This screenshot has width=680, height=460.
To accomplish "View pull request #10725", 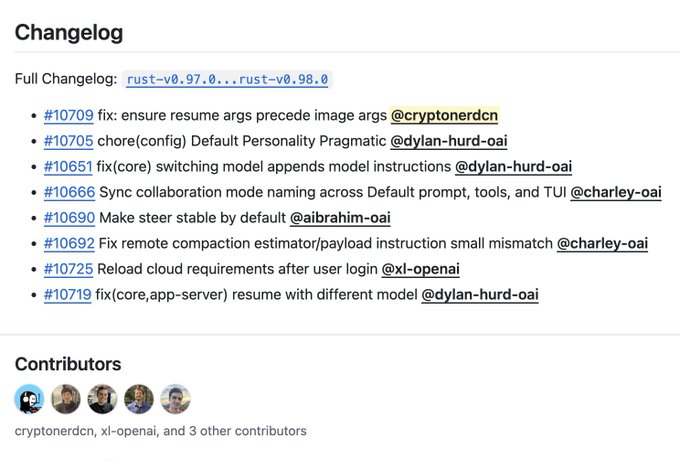I will tap(69, 268).
